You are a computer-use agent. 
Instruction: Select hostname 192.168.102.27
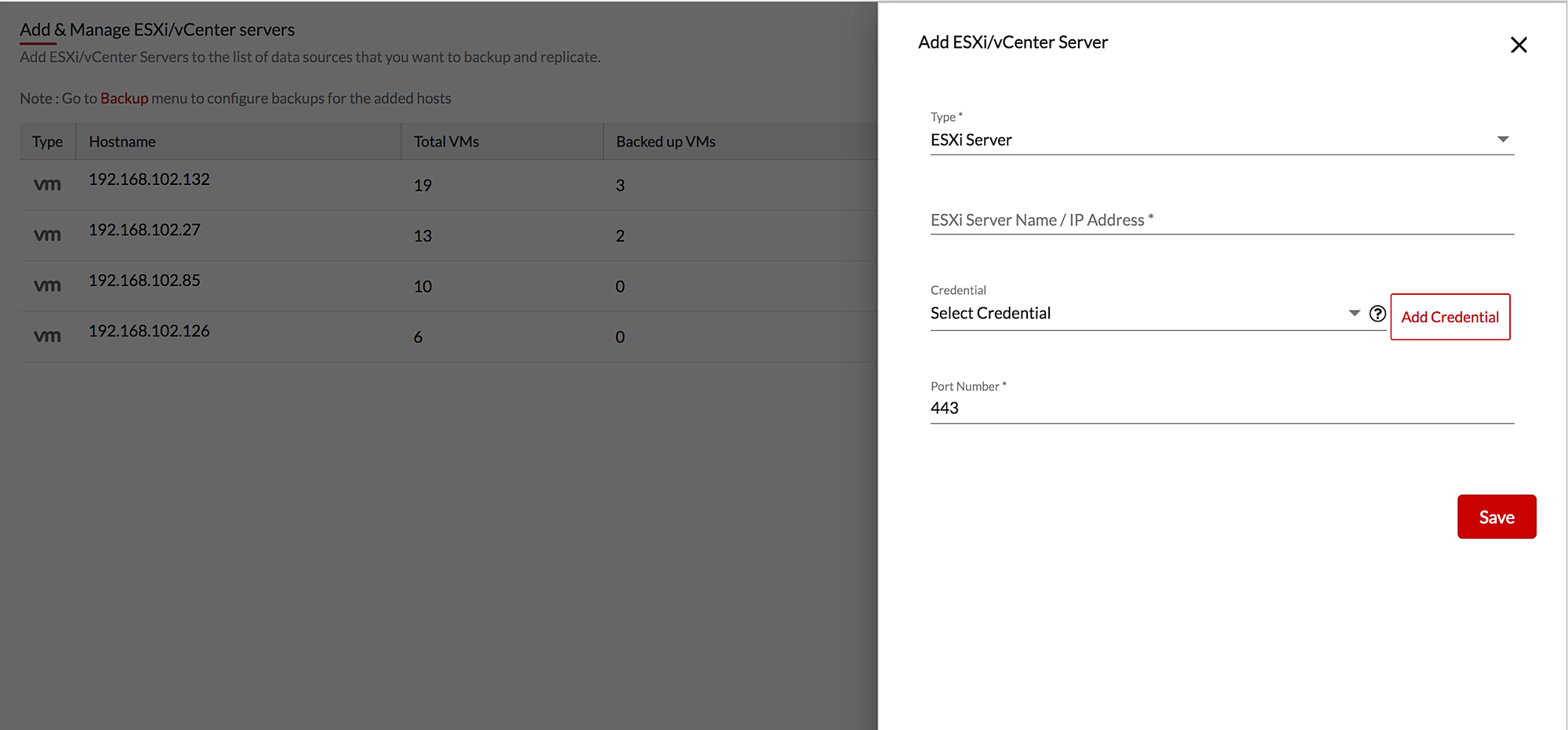coord(144,230)
